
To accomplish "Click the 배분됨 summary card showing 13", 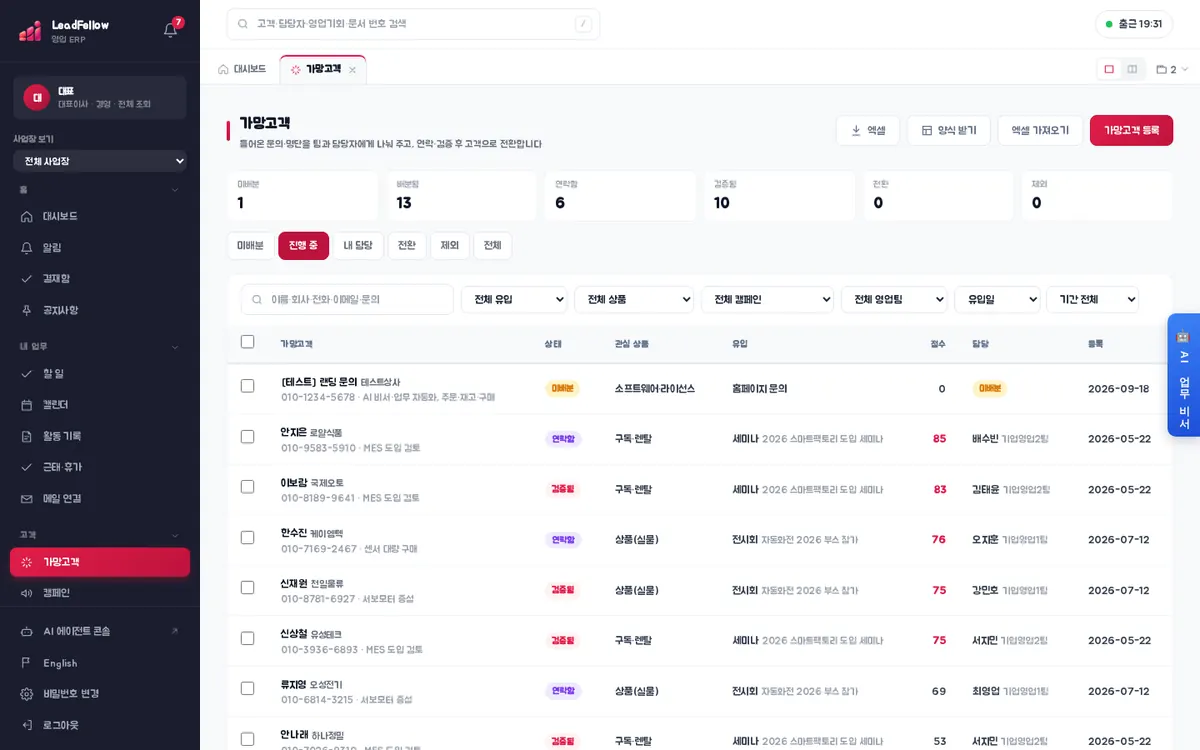I will pos(461,196).
